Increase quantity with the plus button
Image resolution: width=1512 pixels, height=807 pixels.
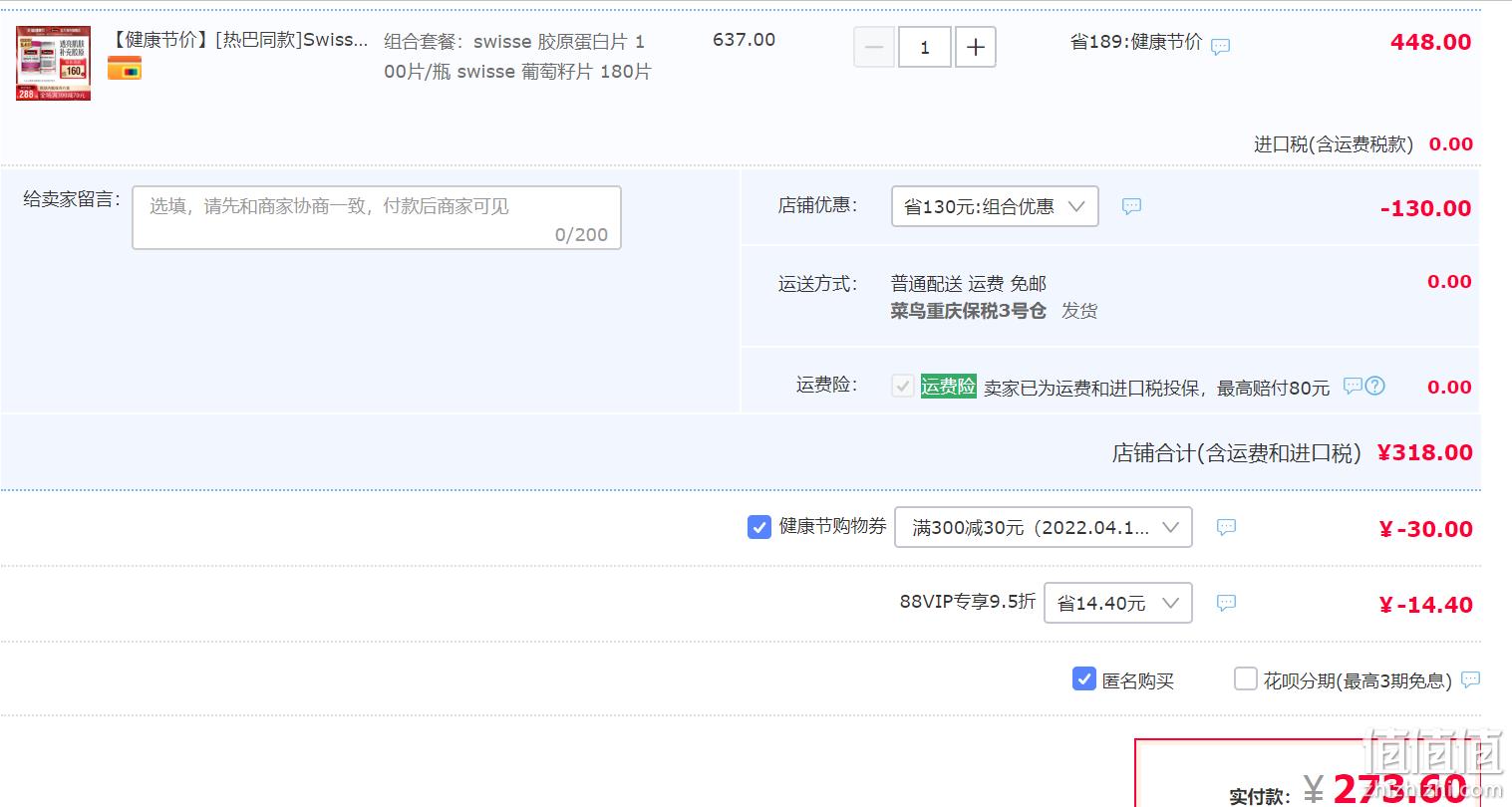(x=976, y=47)
